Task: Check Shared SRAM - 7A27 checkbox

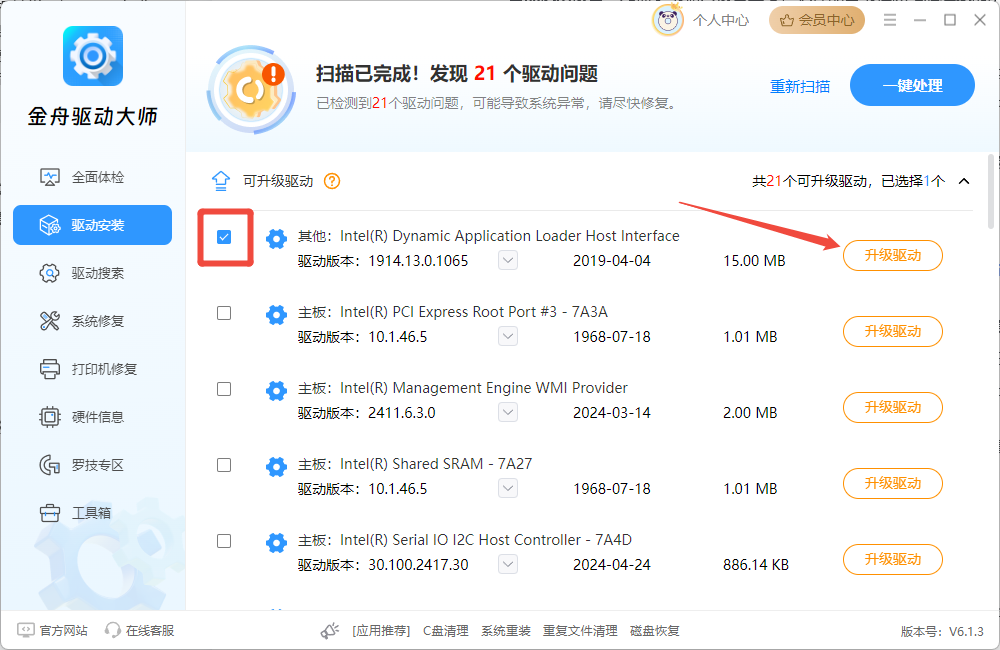Action: coord(224,465)
